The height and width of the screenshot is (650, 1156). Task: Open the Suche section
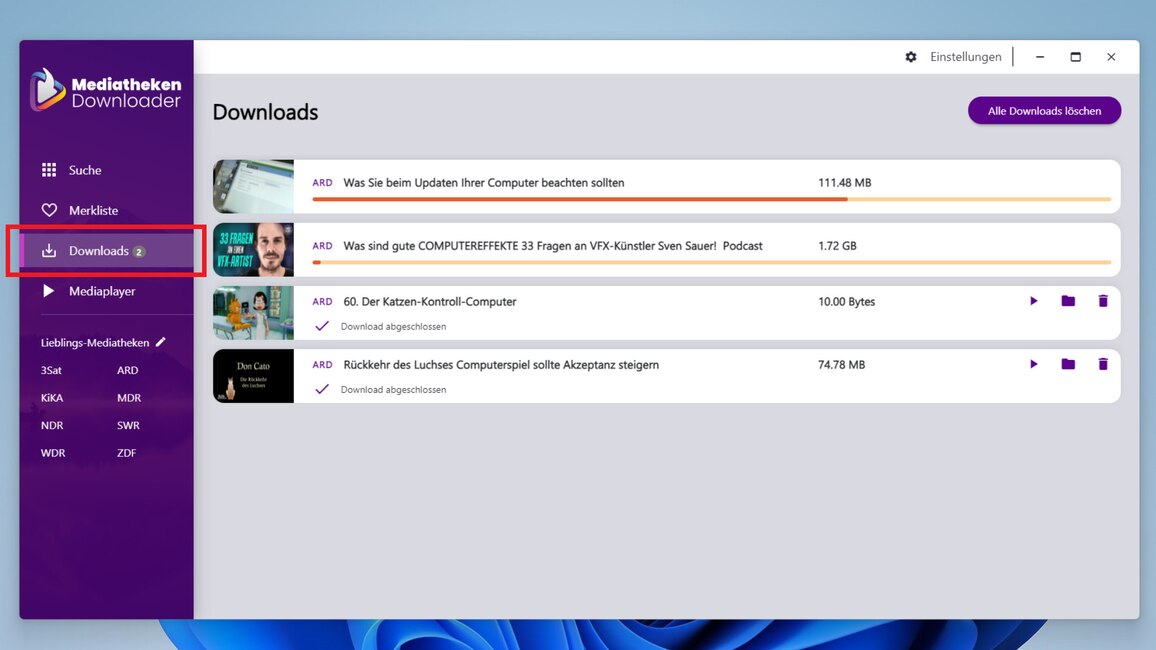tap(85, 170)
